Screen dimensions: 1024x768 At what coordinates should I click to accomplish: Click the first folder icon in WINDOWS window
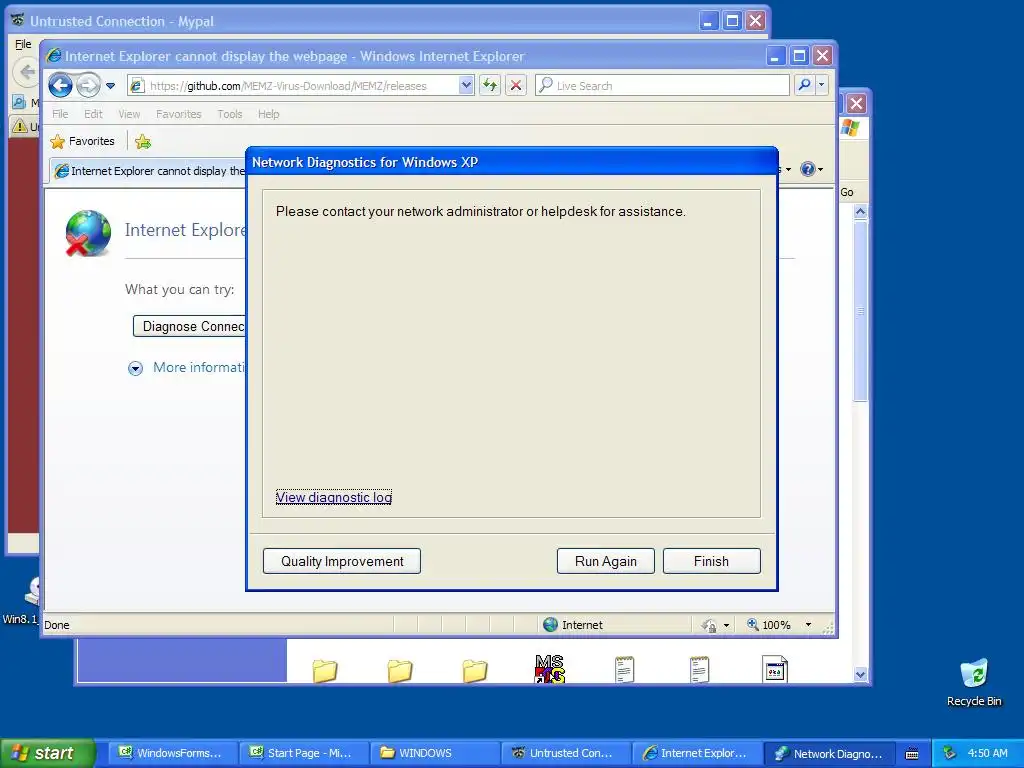[325, 671]
